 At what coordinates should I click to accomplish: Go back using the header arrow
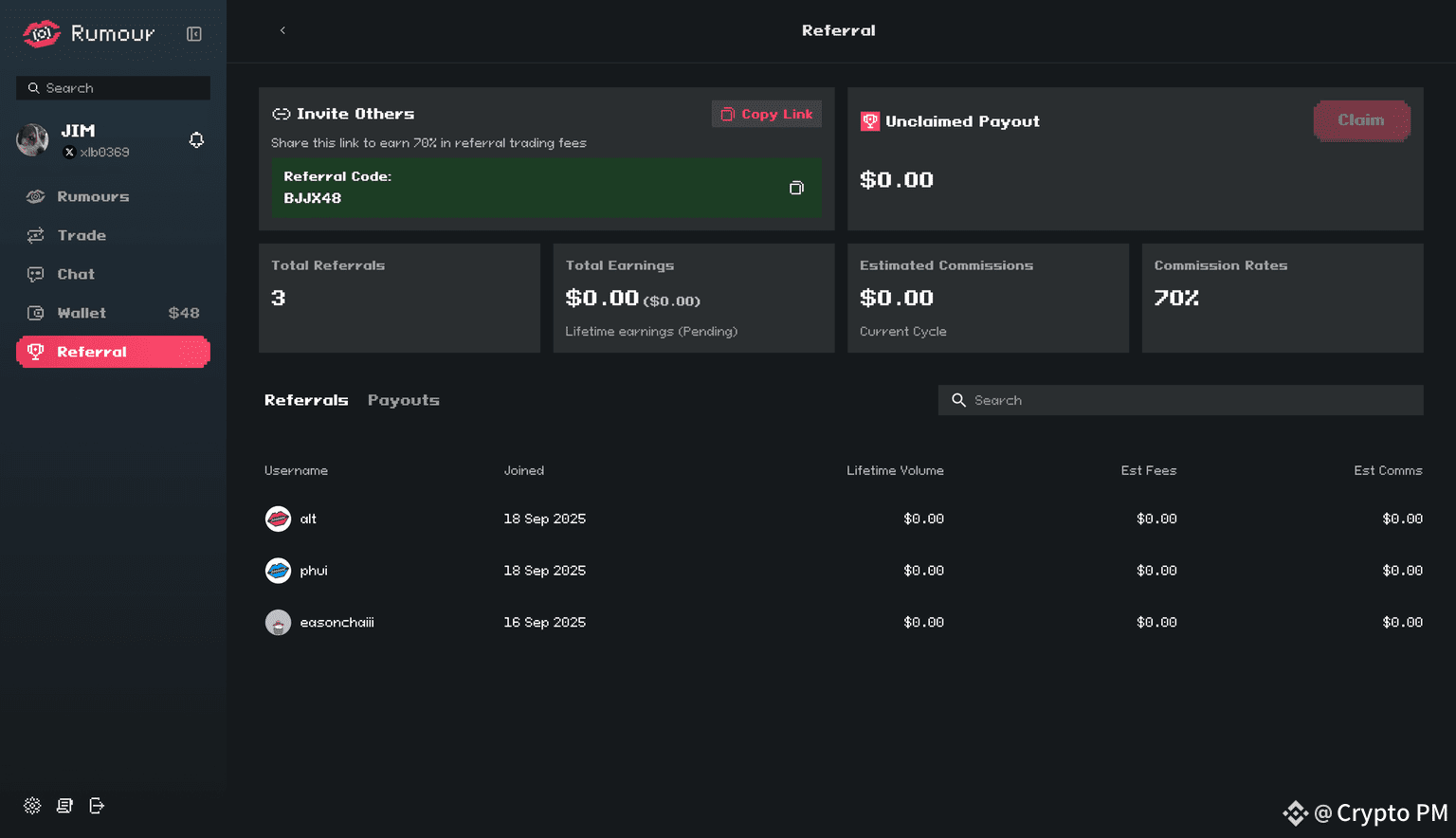pos(282,30)
